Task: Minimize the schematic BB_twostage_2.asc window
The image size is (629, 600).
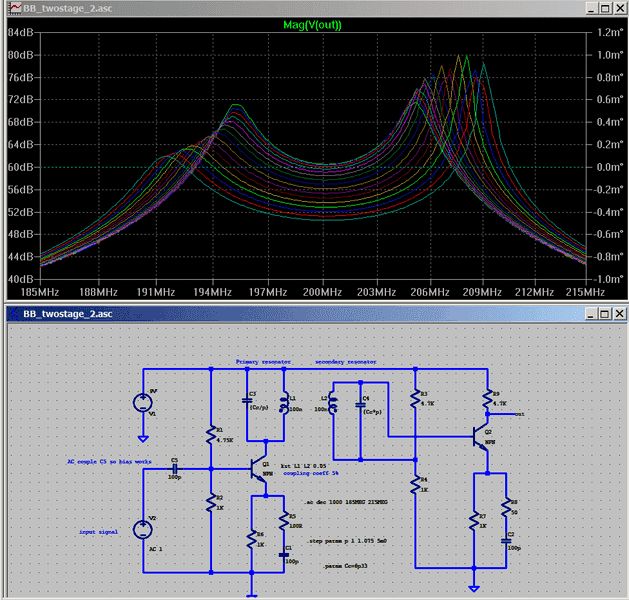Action: click(x=590, y=313)
